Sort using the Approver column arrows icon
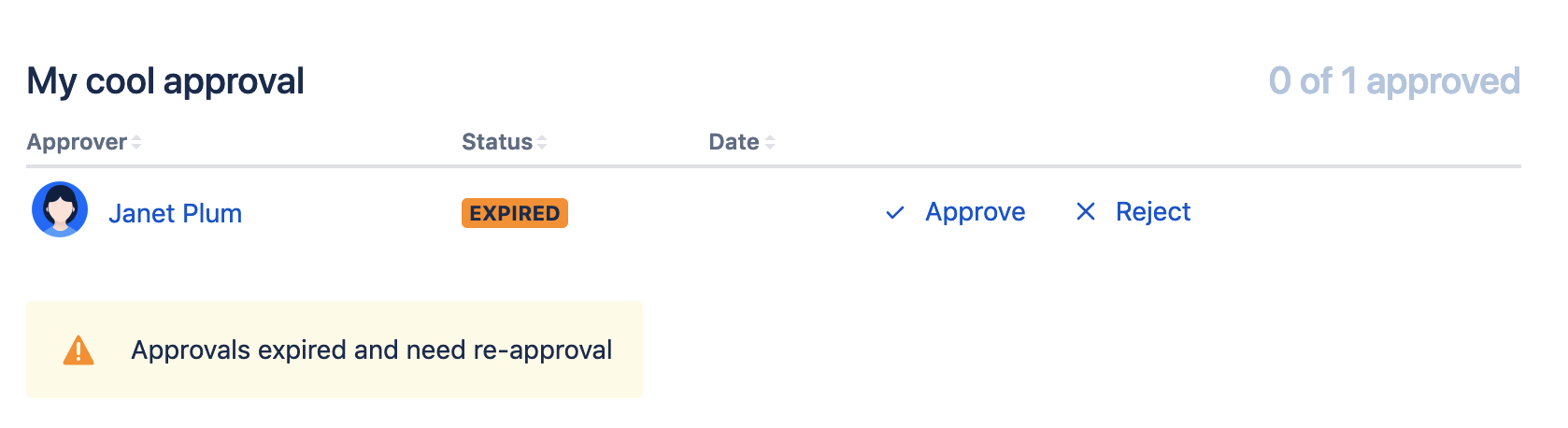 tap(136, 142)
